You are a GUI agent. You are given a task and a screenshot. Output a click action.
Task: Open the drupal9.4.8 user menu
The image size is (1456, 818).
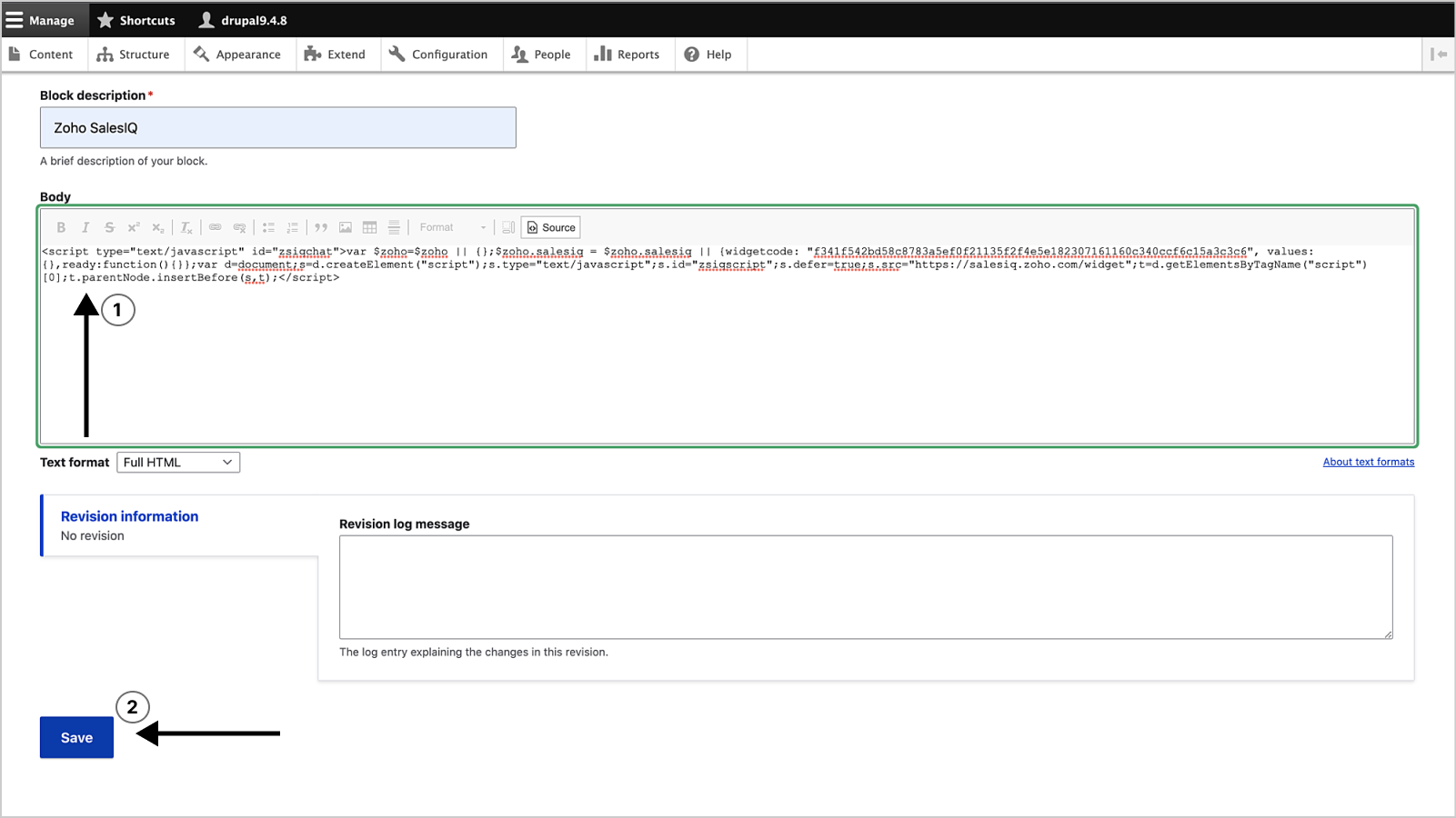[x=244, y=20]
